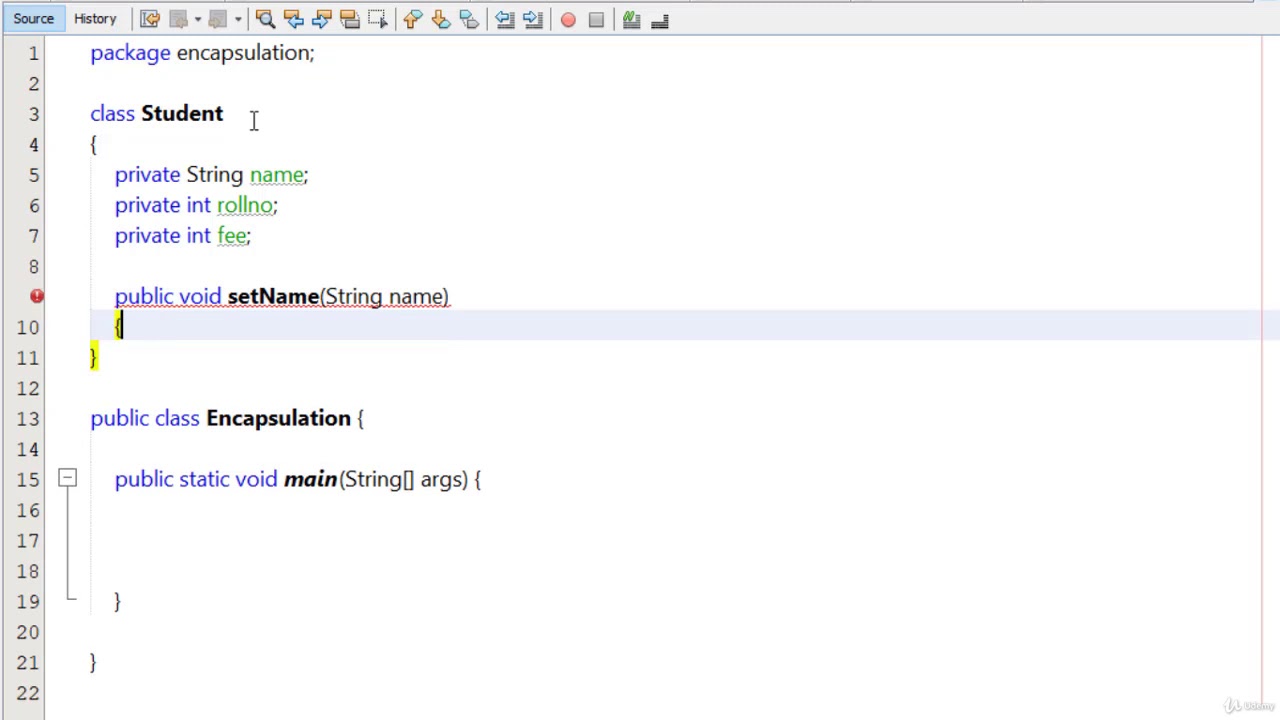Click the word 'Student' in class declaration
The height and width of the screenshot is (720, 1280).
[182, 113]
